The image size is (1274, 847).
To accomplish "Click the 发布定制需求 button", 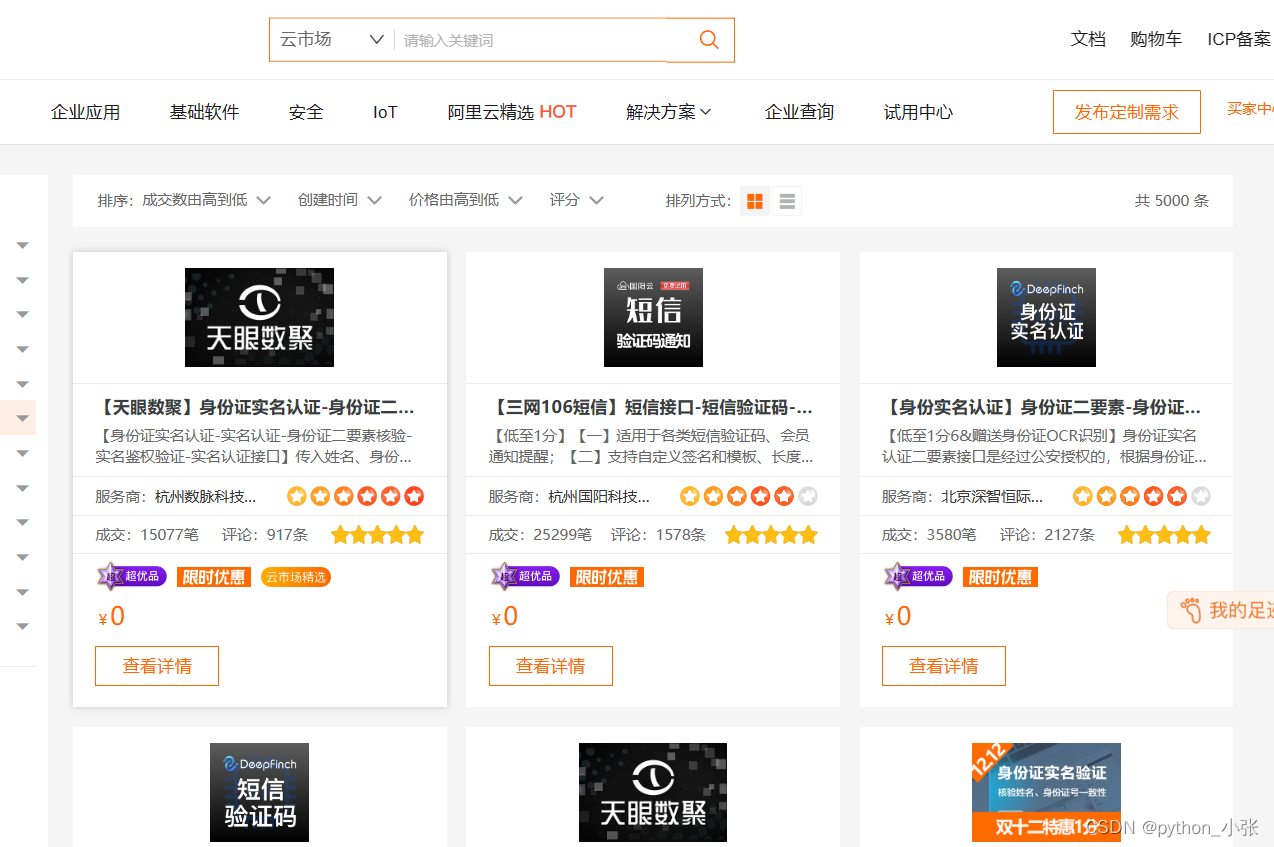I will click(1127, 112).
